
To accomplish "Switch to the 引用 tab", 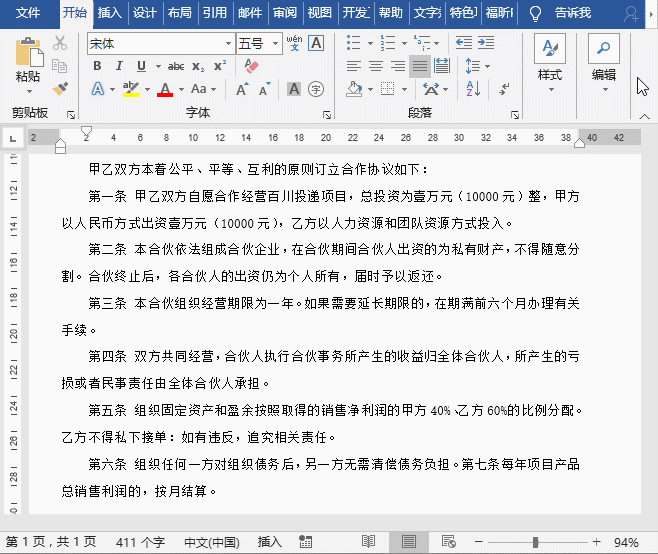I will pos(215,13).
